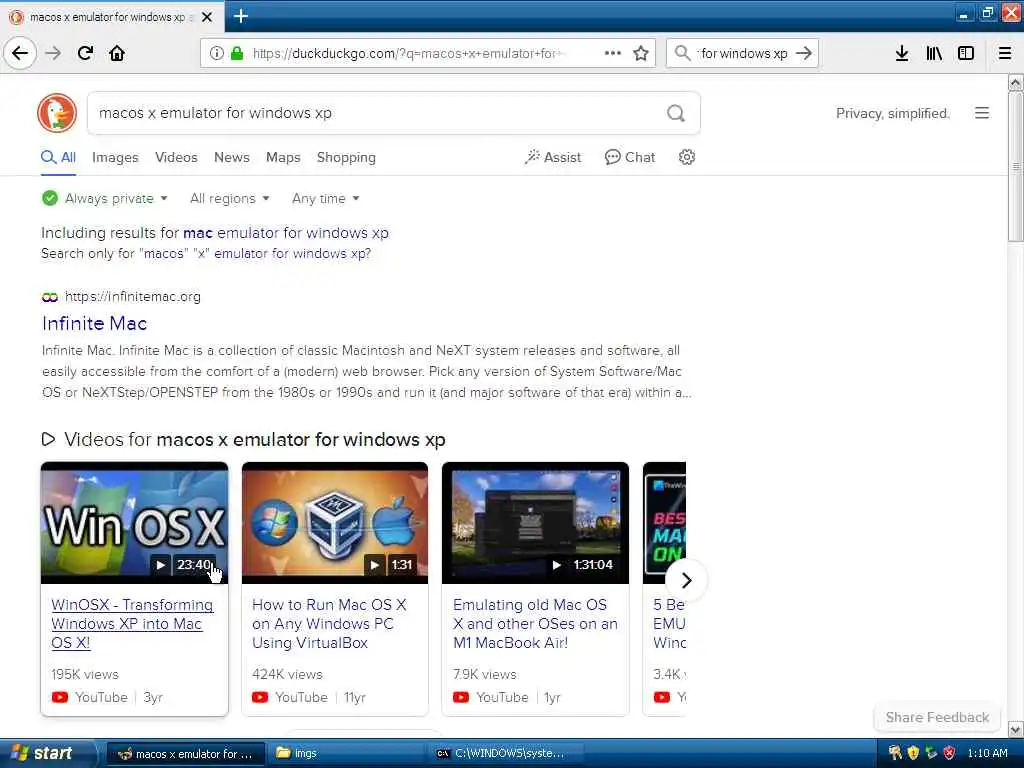Image resolution: width=1024 pixels, height=768 pixels.
Task: Click the infinitemac.org favicon
Action: (x=50, y=297)
